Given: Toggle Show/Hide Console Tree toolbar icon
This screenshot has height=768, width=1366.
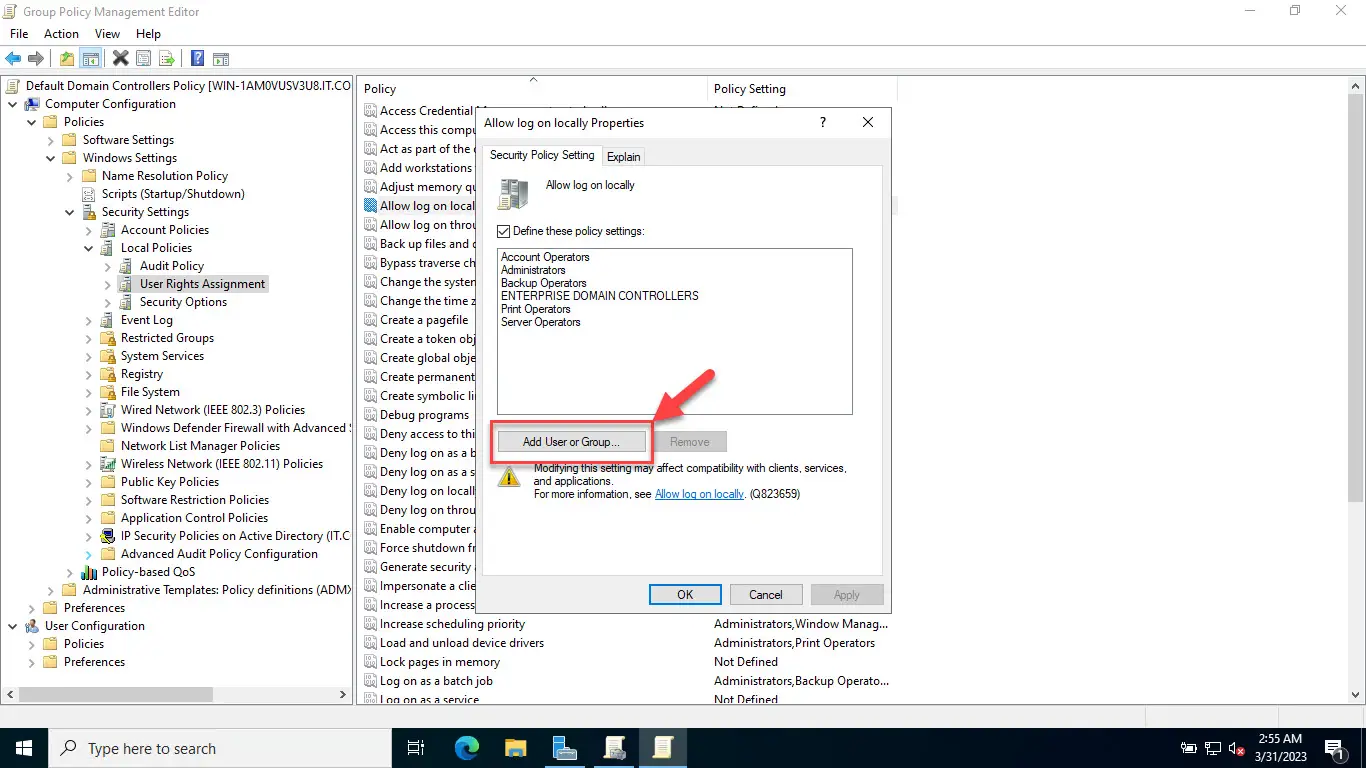Looking at the screenshot, I should point(90,59).
